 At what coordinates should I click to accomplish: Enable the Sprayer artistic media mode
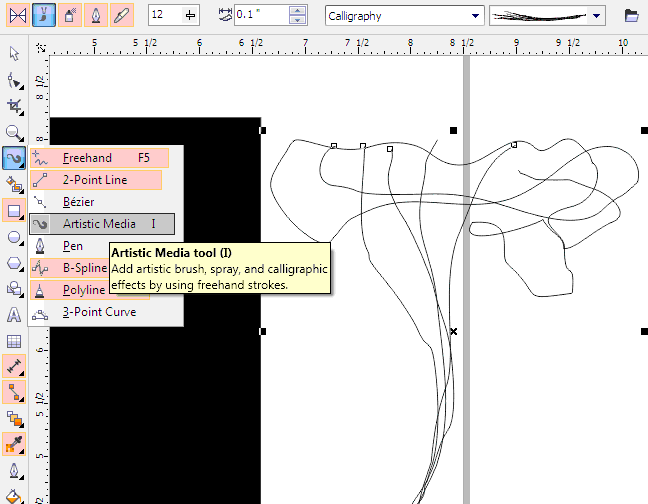click(x=68, y=16)
